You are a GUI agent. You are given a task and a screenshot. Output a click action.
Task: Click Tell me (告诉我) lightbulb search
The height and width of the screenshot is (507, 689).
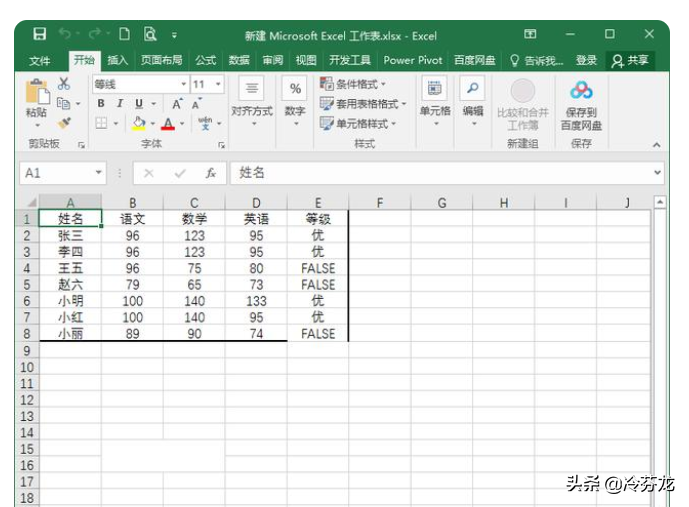[x=536, y=61]
